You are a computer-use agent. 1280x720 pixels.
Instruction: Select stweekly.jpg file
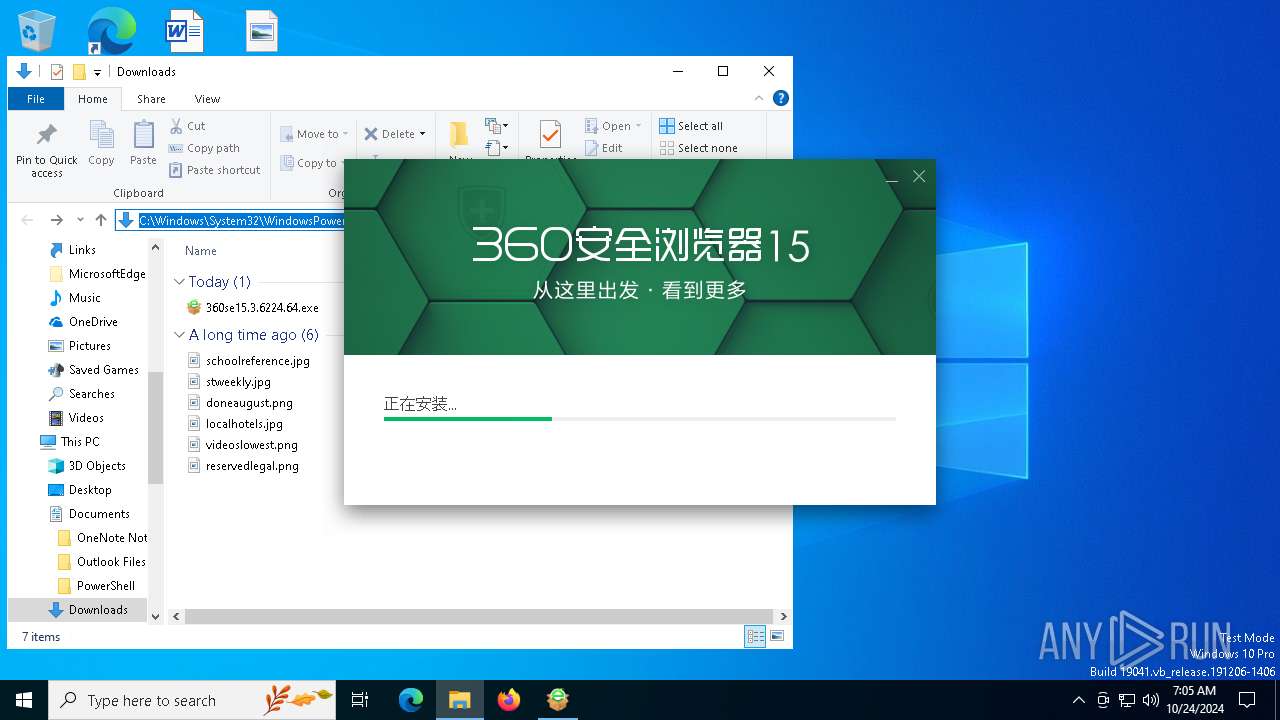pyautogui.click(x=229, y=382)
